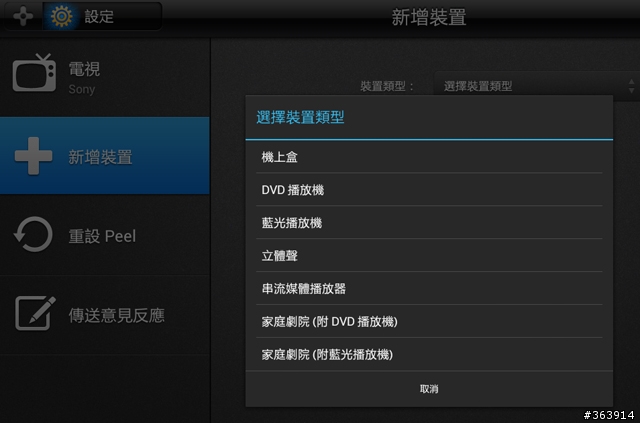Click 重設 Peel in the sidebar
This screenshot has width=640, height=423.
click(x=105, y=235)
